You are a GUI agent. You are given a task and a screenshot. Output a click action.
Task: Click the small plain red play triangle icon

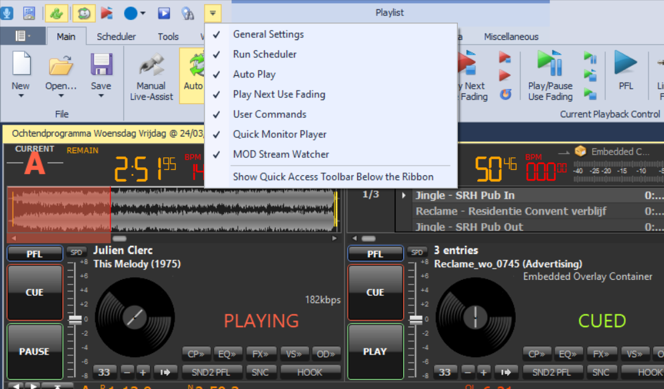(505, 75)
